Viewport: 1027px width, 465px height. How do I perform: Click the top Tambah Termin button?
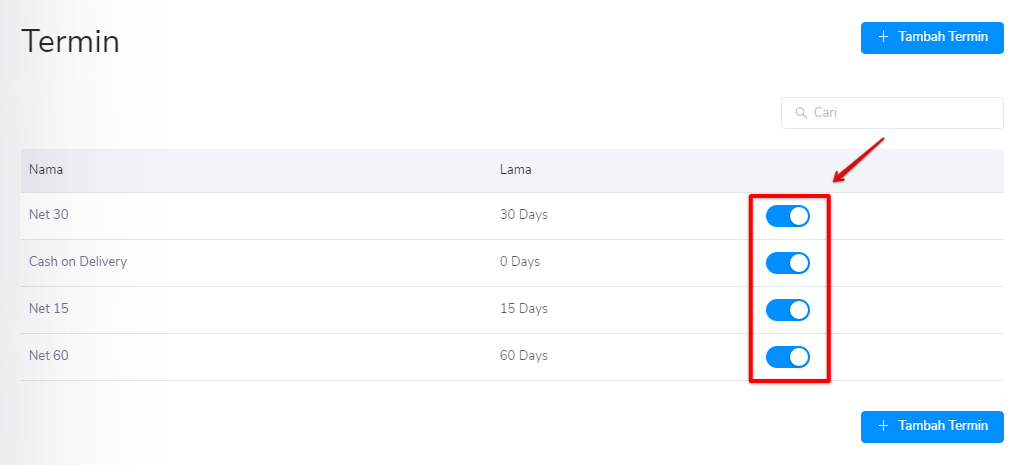click(932, 37)
